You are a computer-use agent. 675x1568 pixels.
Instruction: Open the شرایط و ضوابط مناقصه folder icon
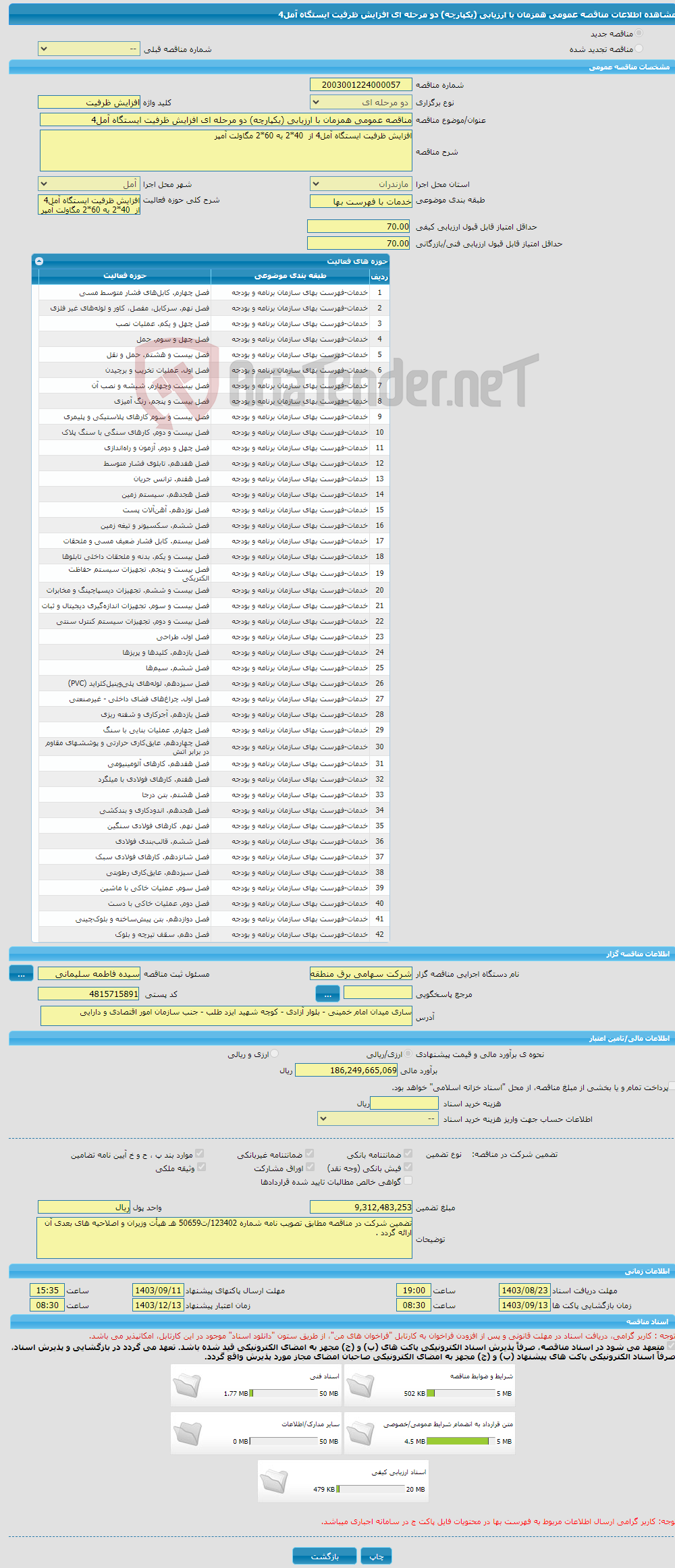[x=360, y=1385]
